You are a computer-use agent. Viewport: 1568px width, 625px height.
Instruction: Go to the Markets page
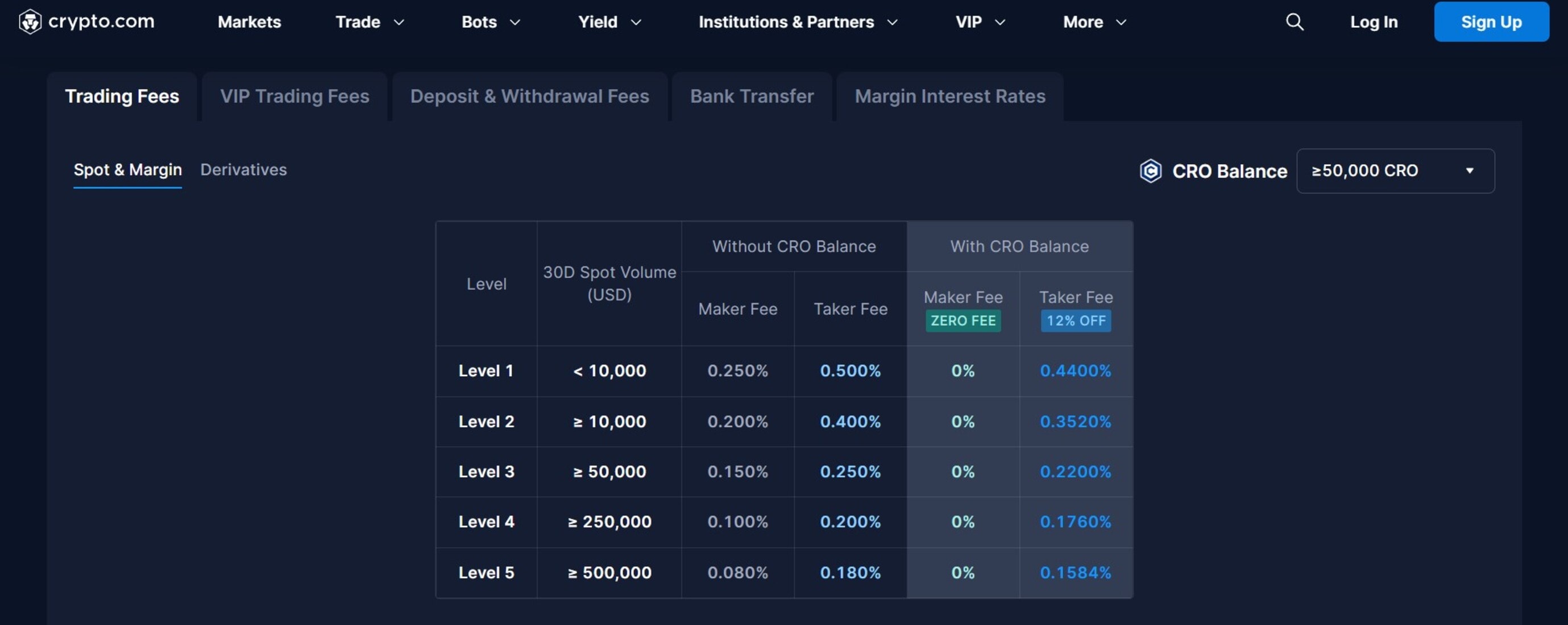[x=250, y=23]
